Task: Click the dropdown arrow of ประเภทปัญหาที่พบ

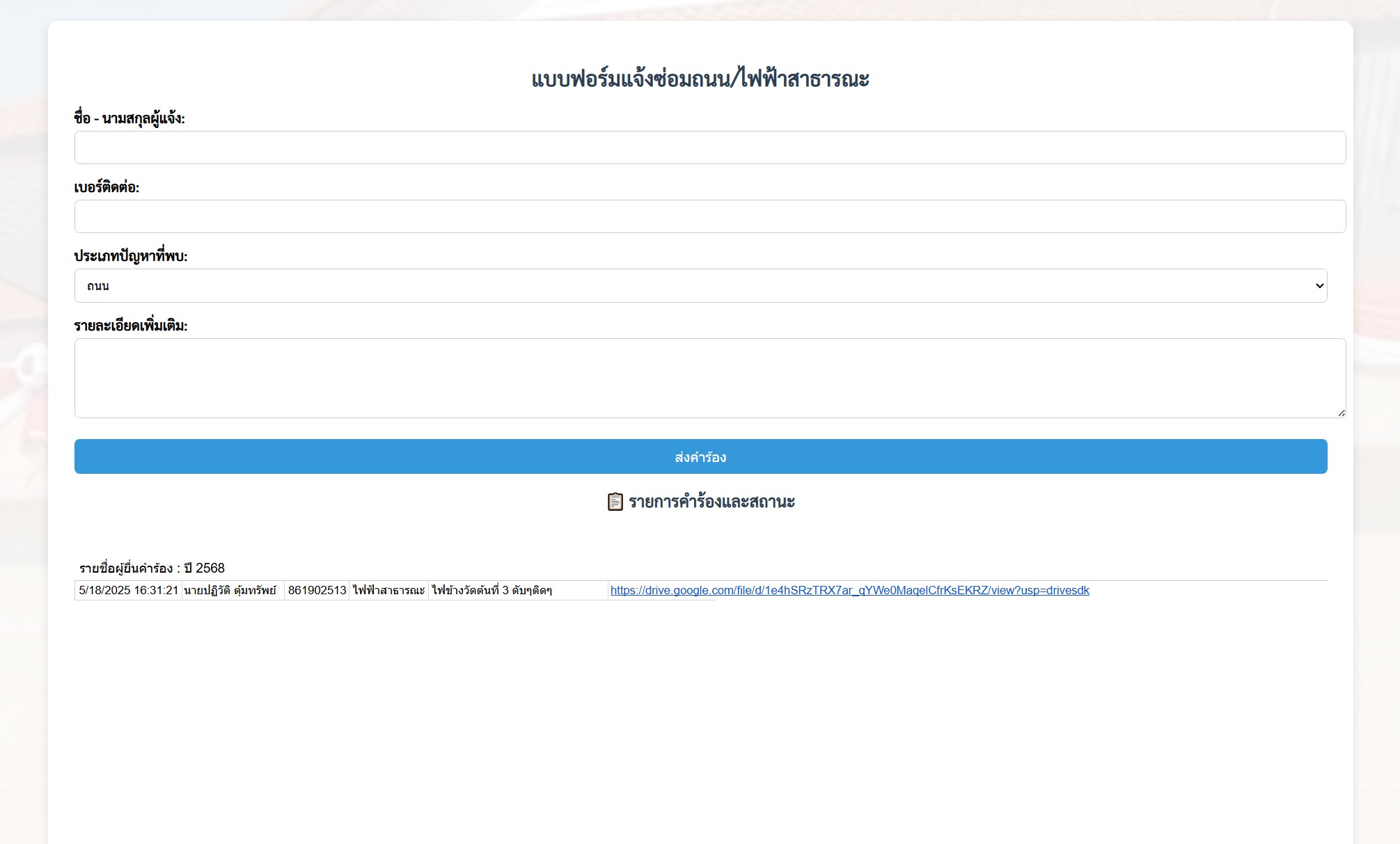Action: [x=1319, y=286]
